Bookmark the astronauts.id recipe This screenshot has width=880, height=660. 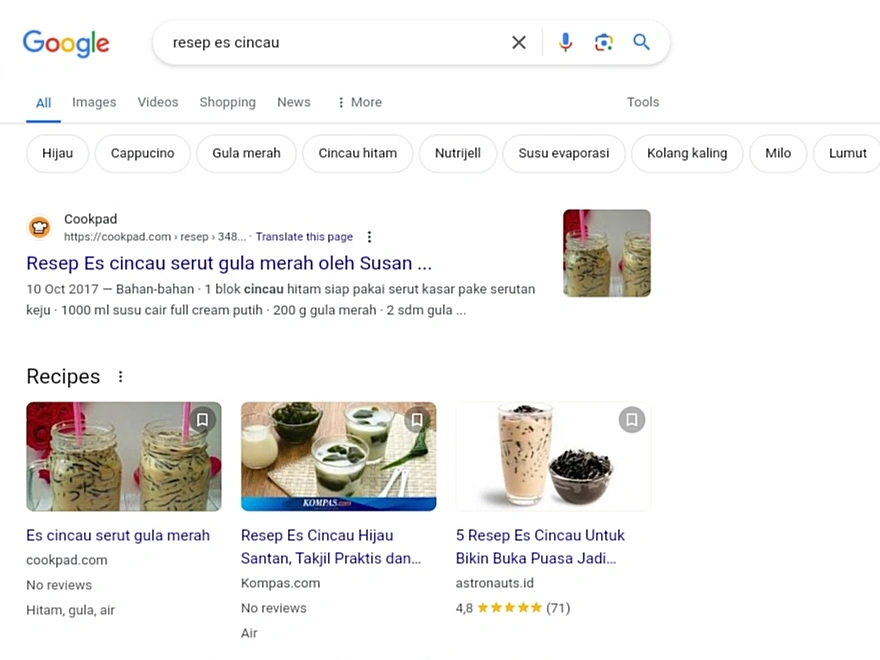[x=631, y=420]
